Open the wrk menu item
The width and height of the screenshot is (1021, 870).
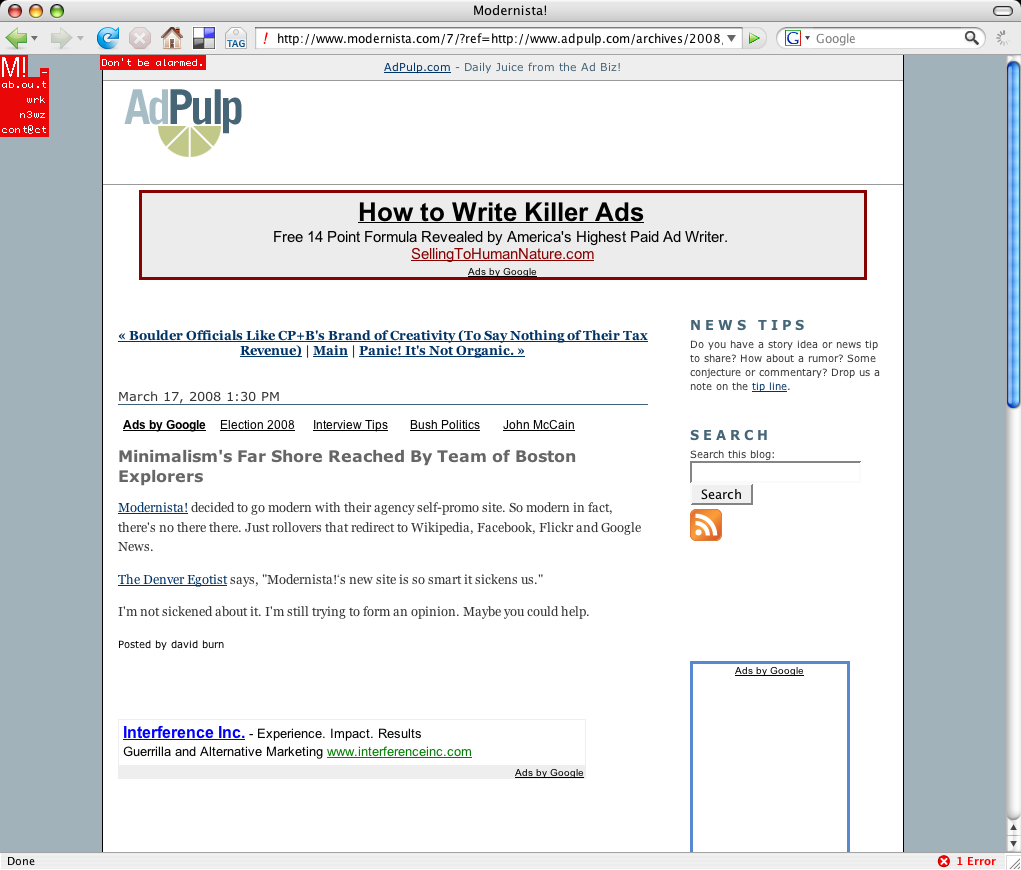(36, 100)
